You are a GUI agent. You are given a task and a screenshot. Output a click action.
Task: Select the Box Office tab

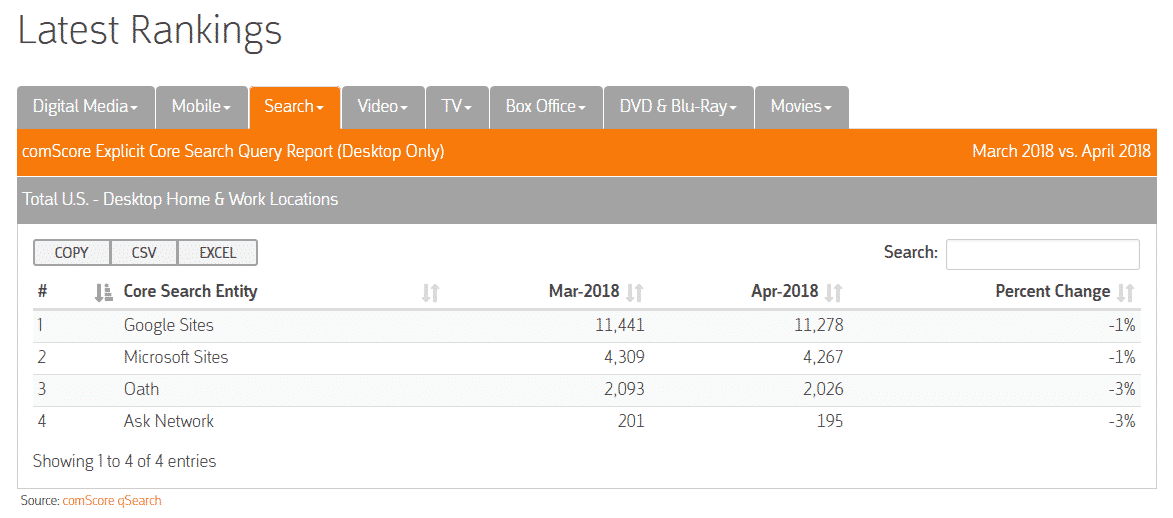pyautogui.click(x=546, y=107)
